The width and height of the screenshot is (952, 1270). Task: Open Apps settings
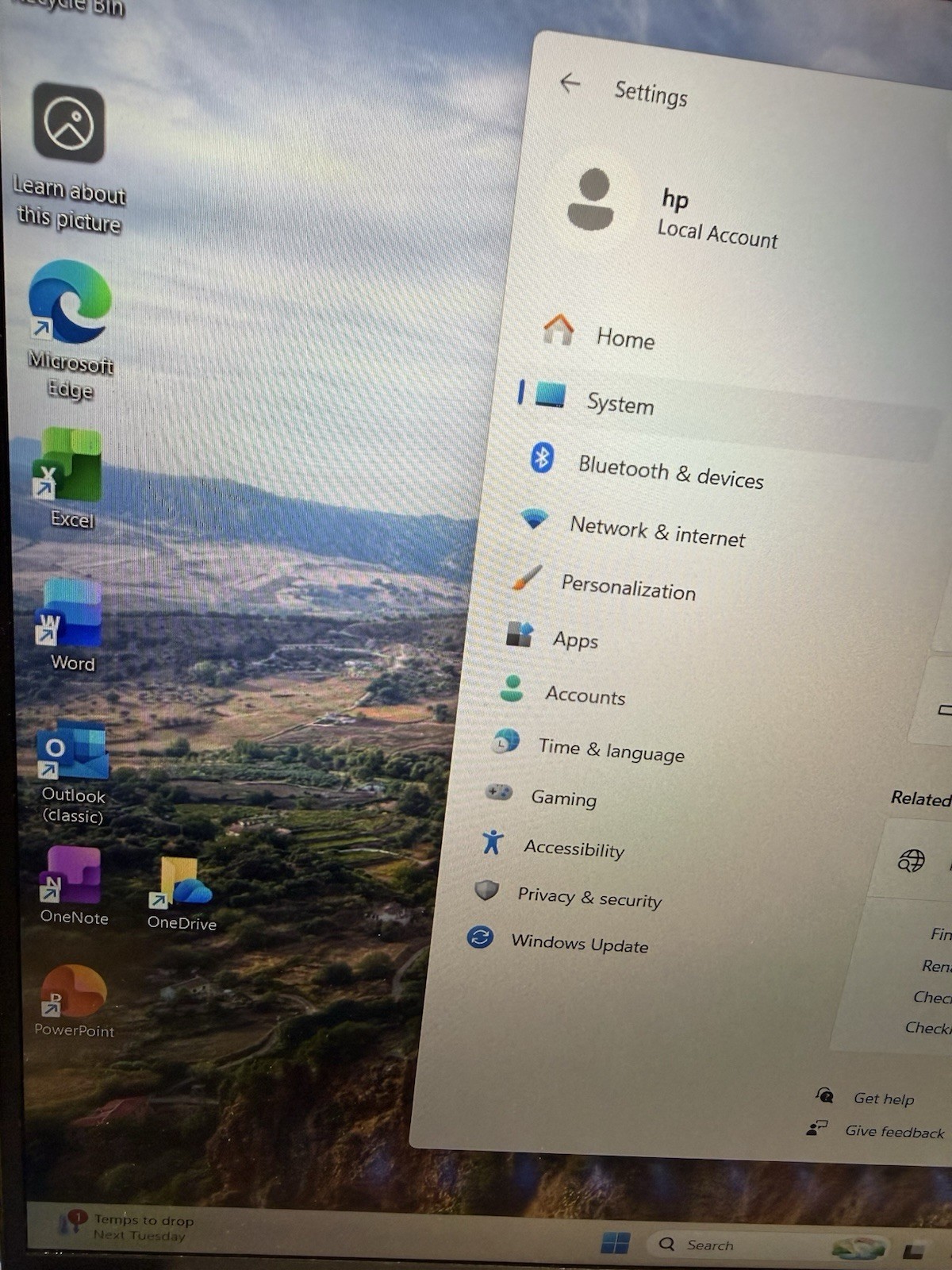click(576, 639)
